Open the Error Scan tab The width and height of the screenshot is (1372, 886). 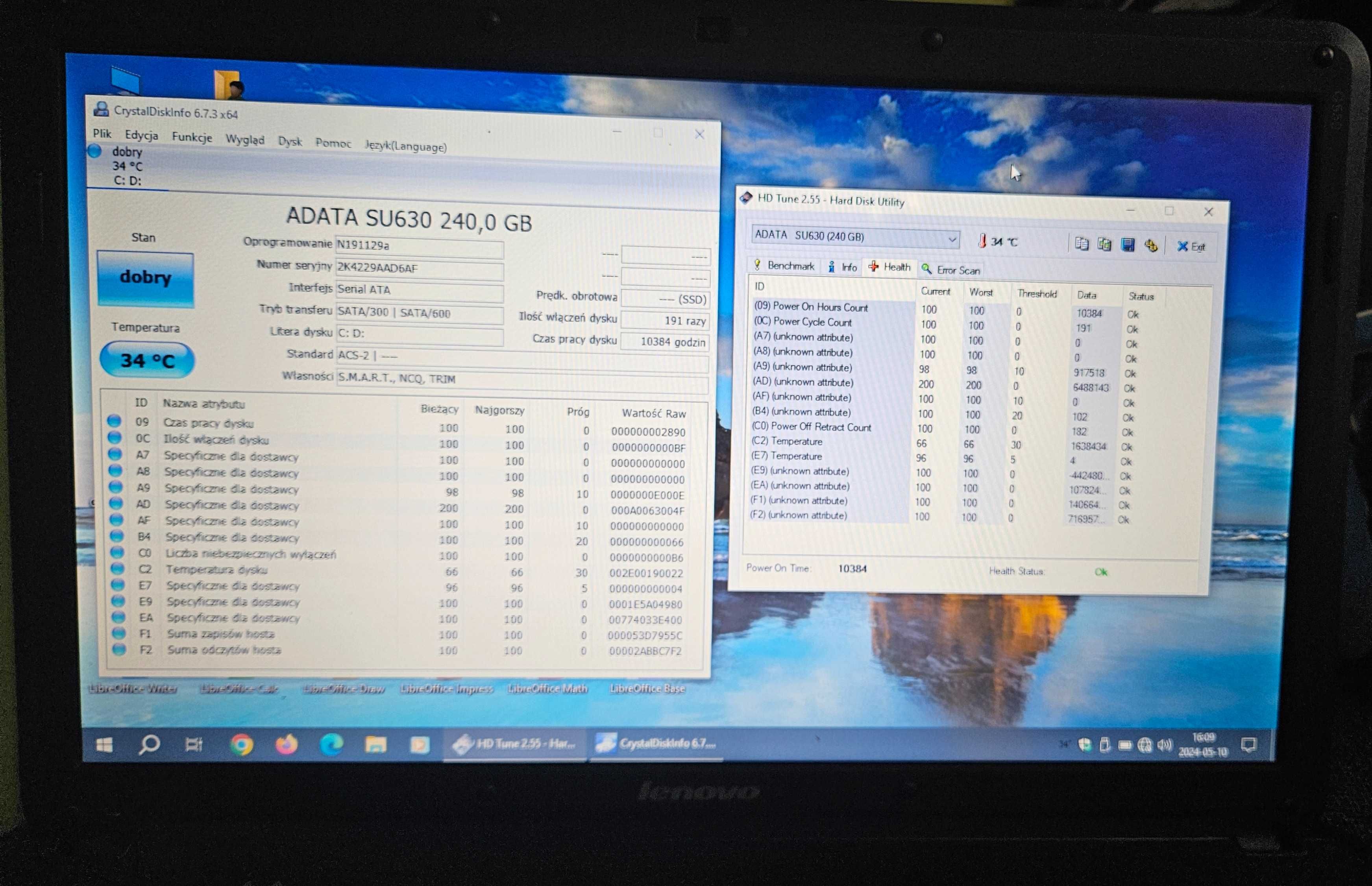pos(951,269)
